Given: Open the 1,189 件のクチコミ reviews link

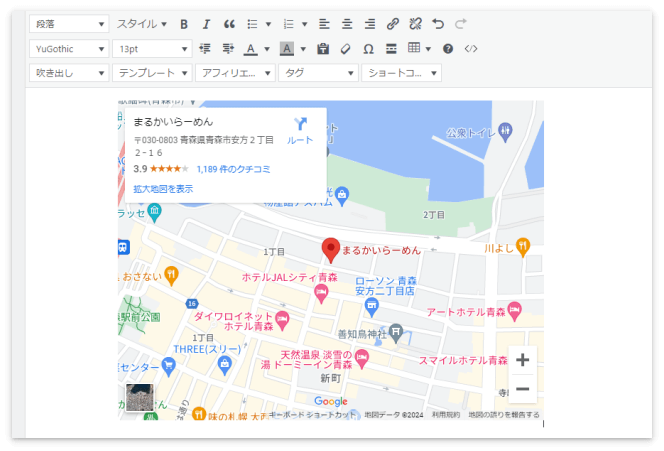Looking at the screenshot, I should click(233, 169).
